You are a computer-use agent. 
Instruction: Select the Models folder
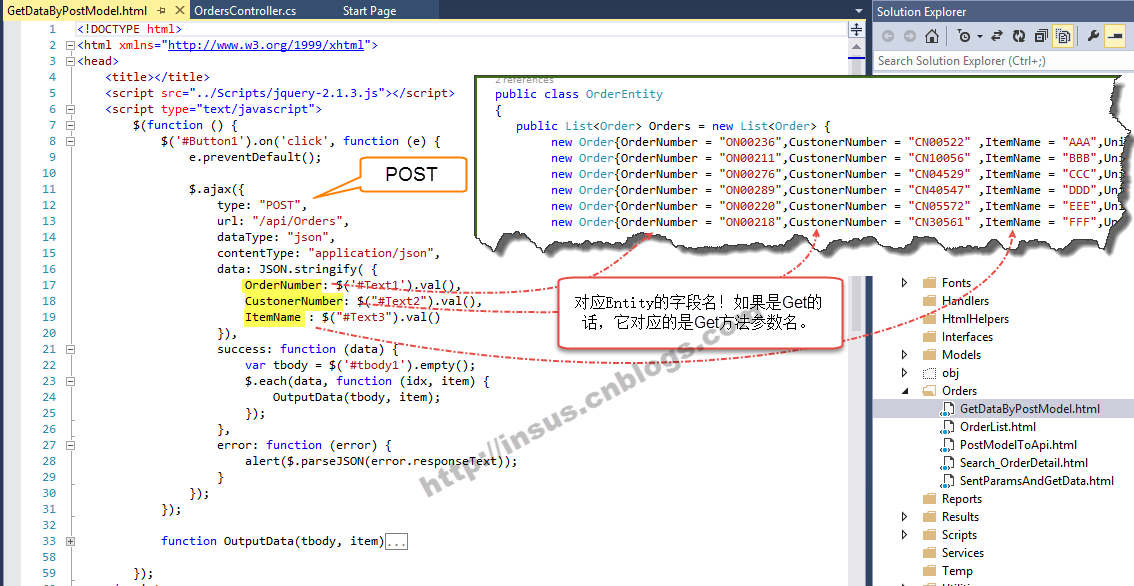[x=961, y=354]
